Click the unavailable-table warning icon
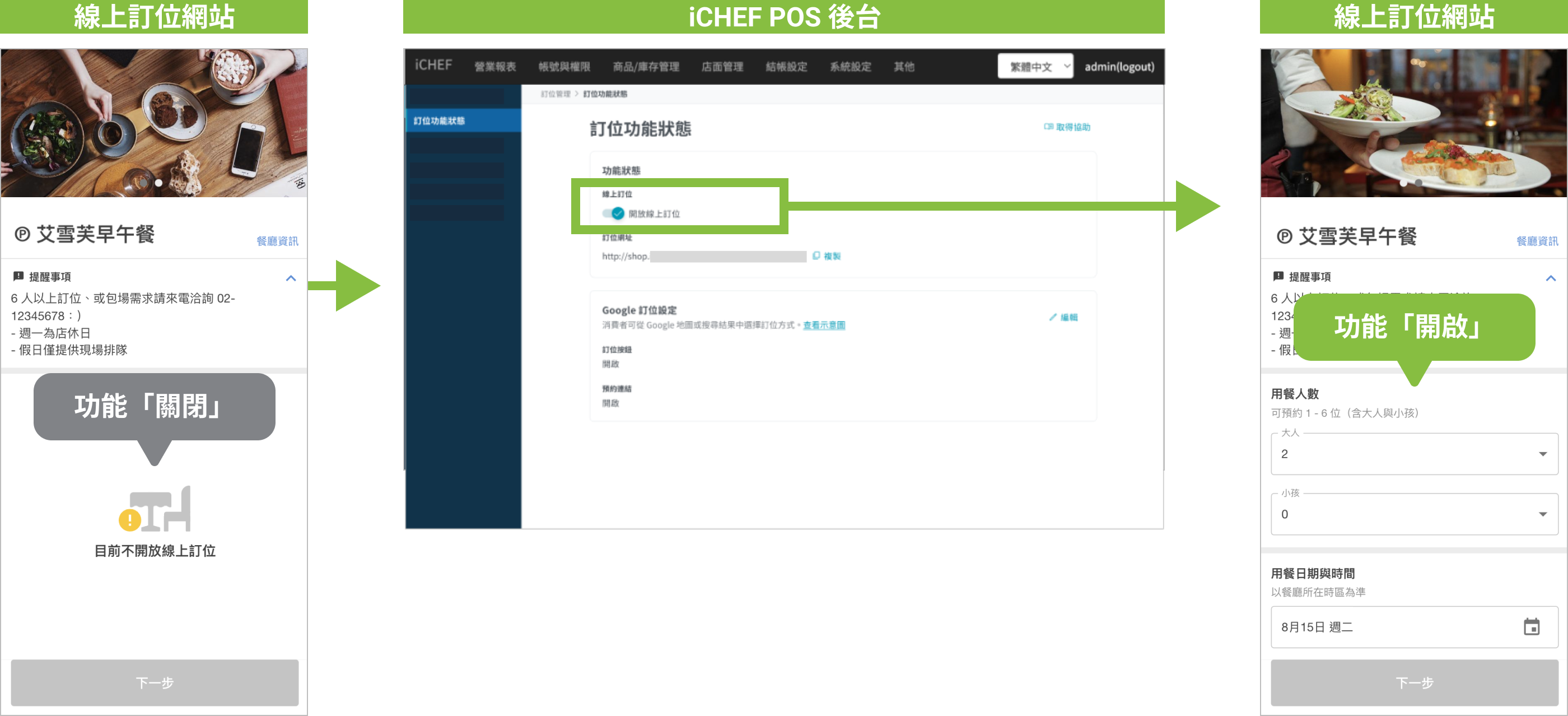 155,509
